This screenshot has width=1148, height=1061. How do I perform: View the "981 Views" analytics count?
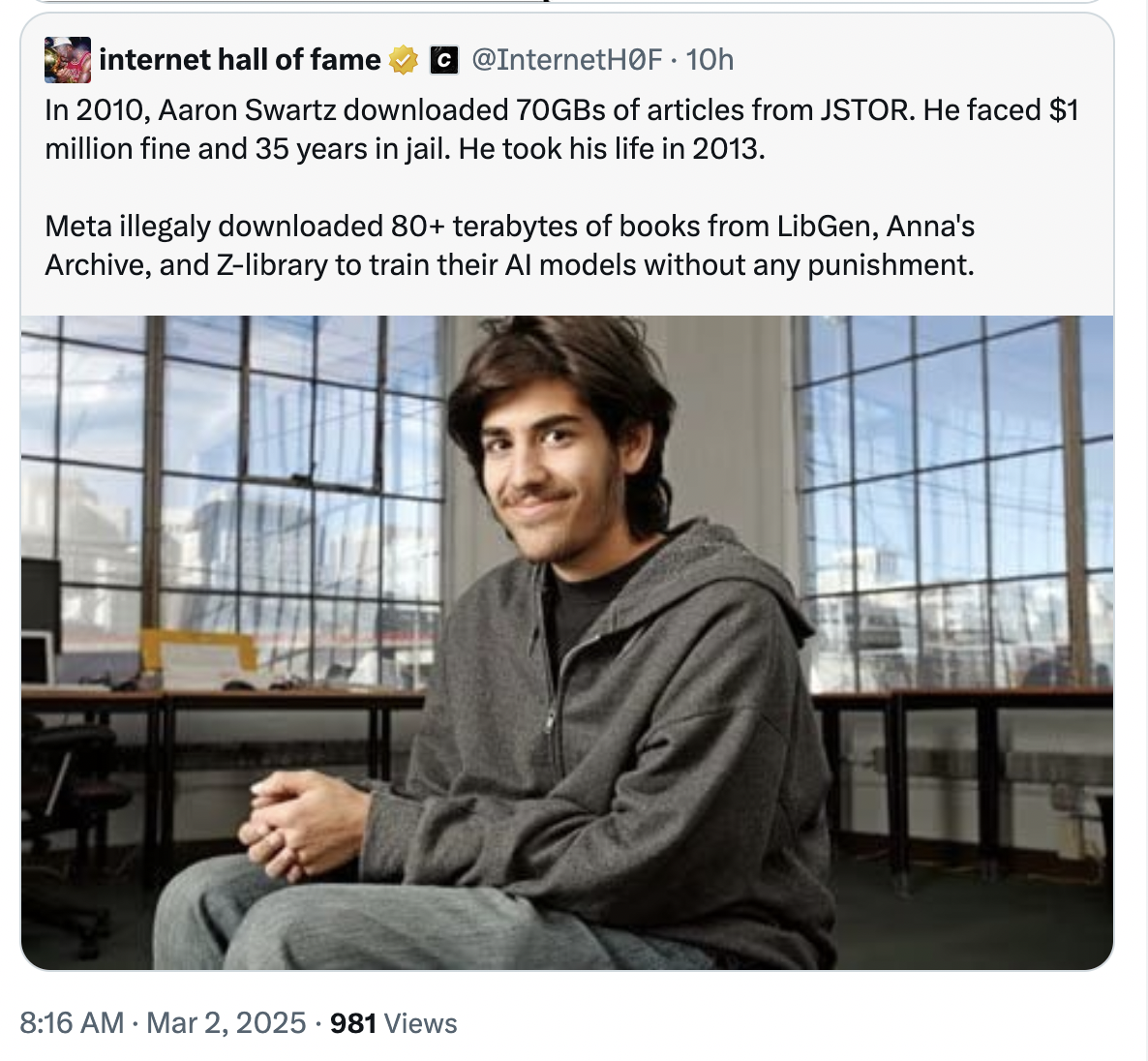[393, 1023]
